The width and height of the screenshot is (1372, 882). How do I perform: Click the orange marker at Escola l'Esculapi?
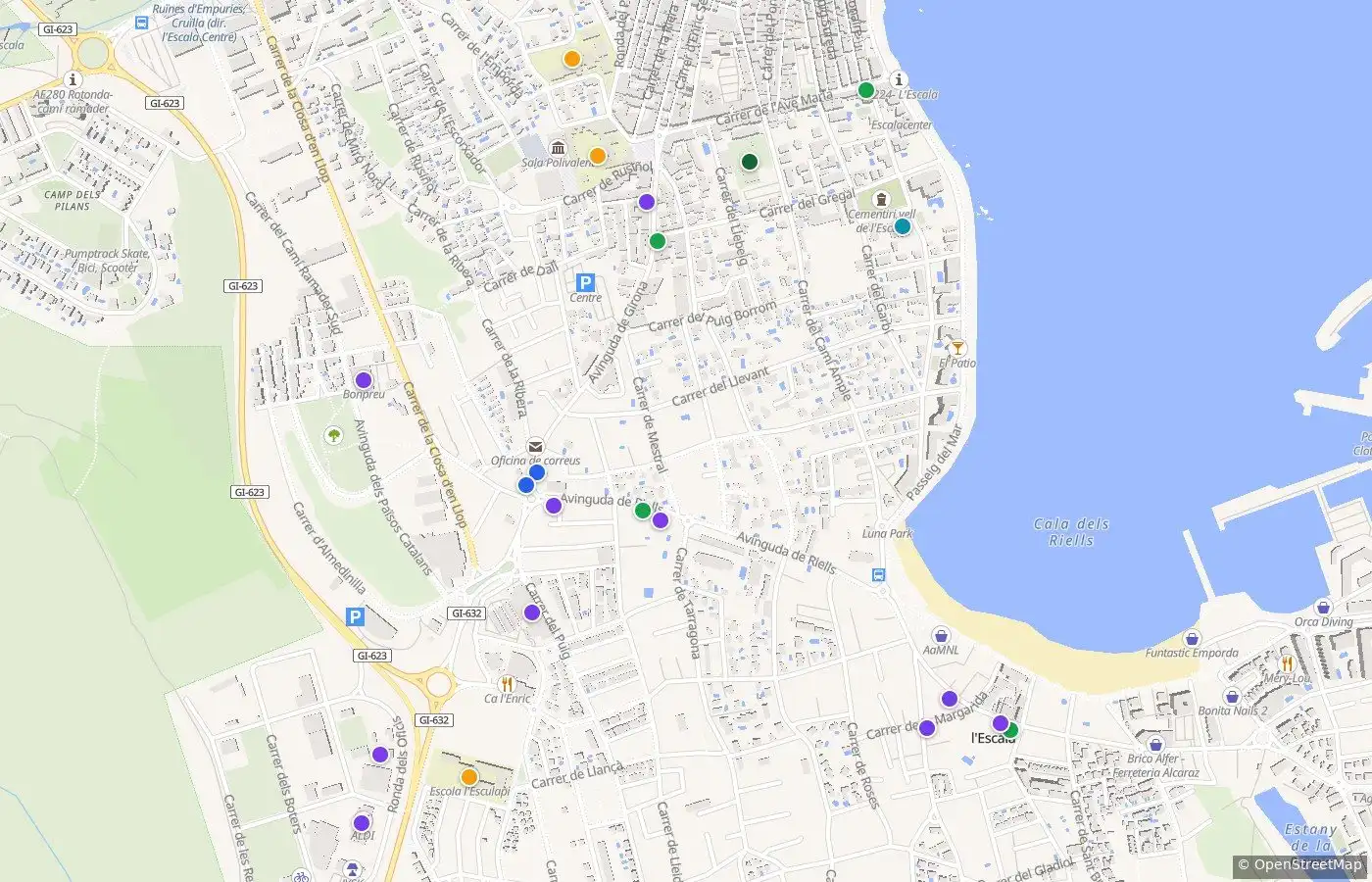point(469,777)
